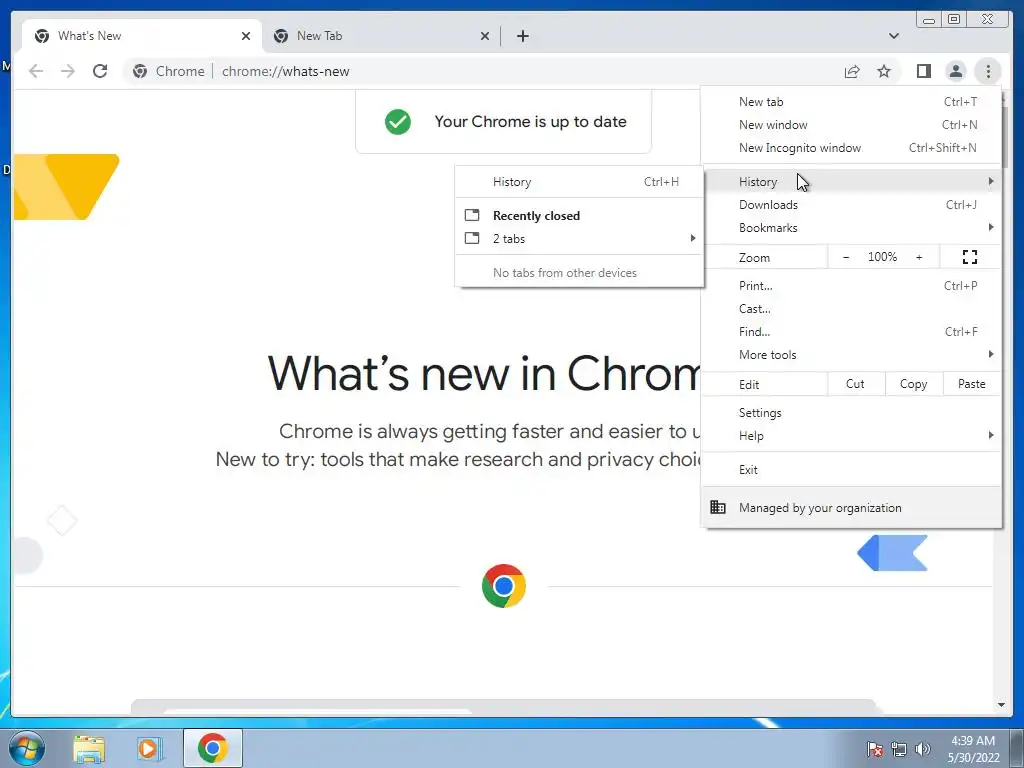The image size is (1024, 768).
Task: Open Settings from Chrome menu
Action: (852, 413)
